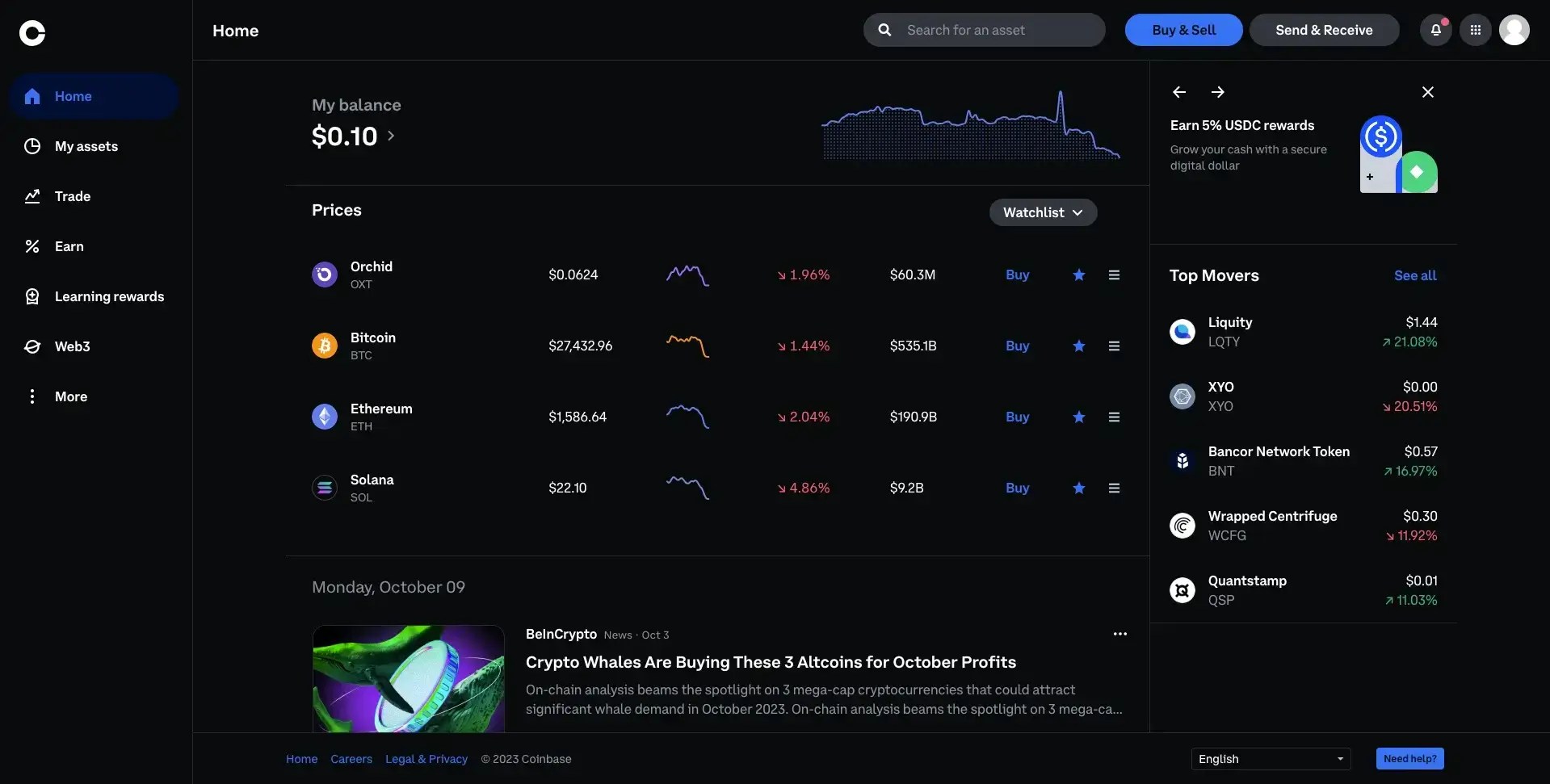
Task: Click the Earn percent icon in sidebar
Action: tap(32, 245)
